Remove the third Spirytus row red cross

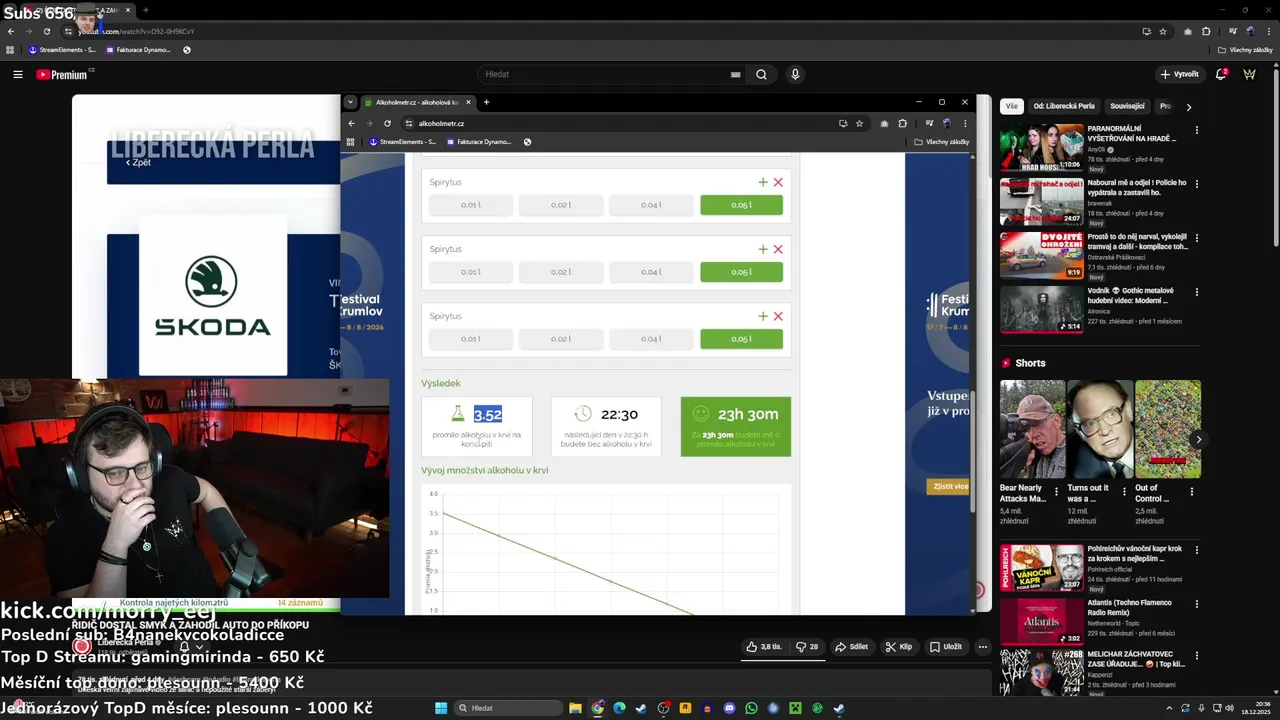778,316
